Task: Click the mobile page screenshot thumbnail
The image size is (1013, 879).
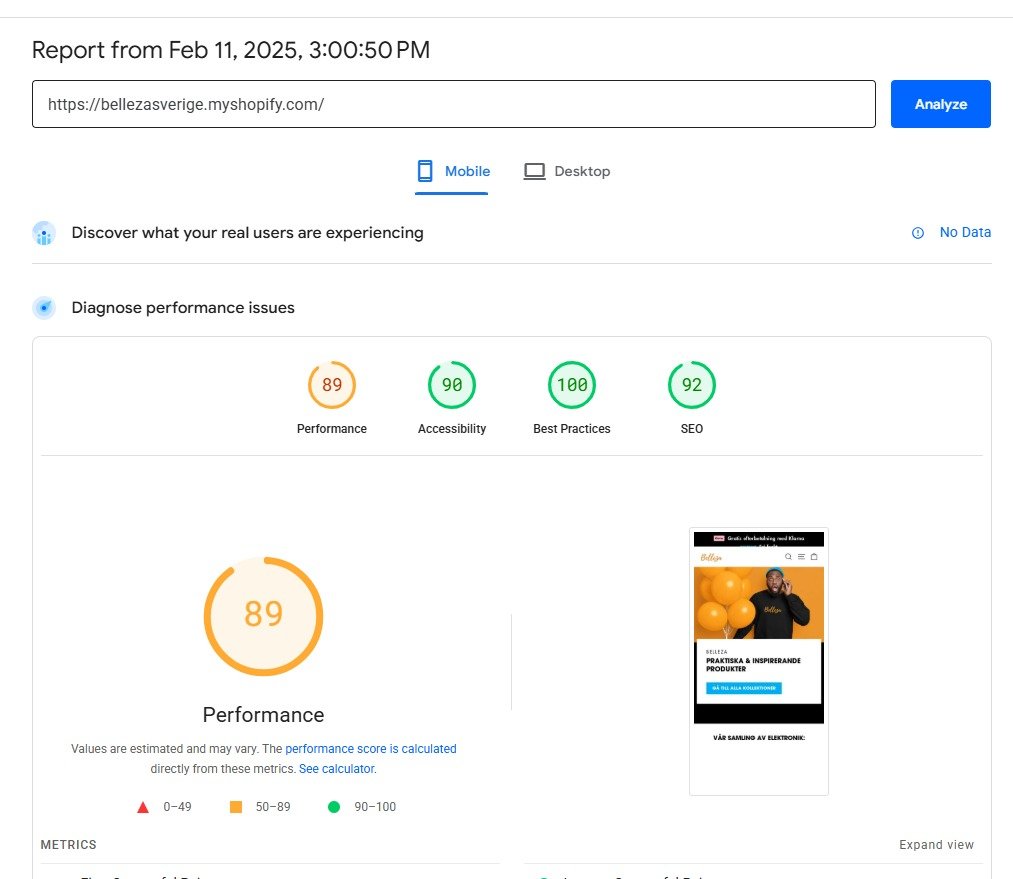Action: pos(758,660)
